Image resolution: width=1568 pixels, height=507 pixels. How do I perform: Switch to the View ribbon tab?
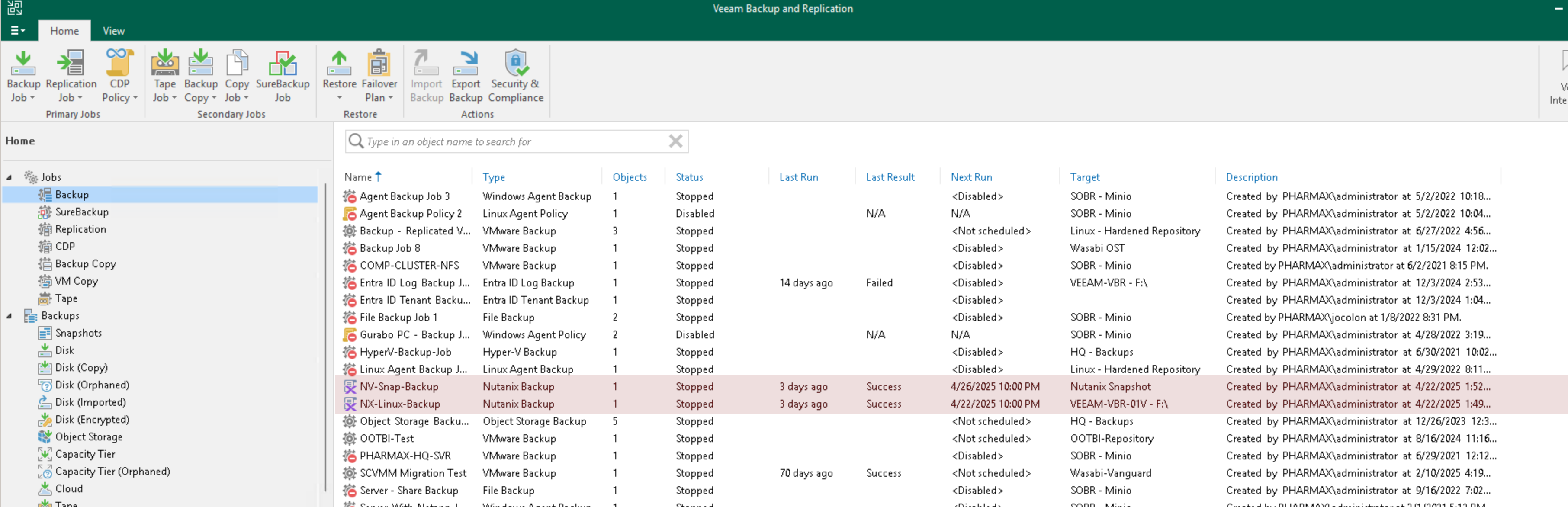[x=113, y=31]
